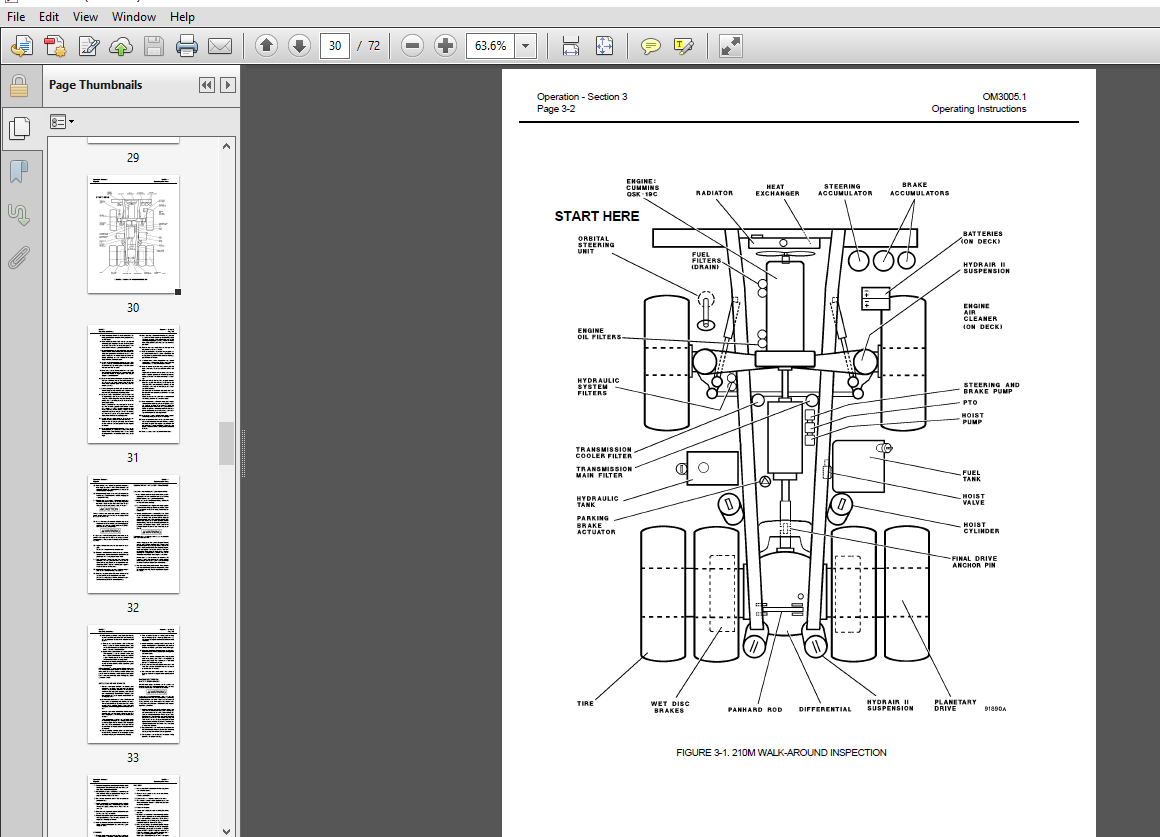Open the Help menu
The width and height of the screenshot is (1160, 837).
pyautogui.click(x=182, y=16)
